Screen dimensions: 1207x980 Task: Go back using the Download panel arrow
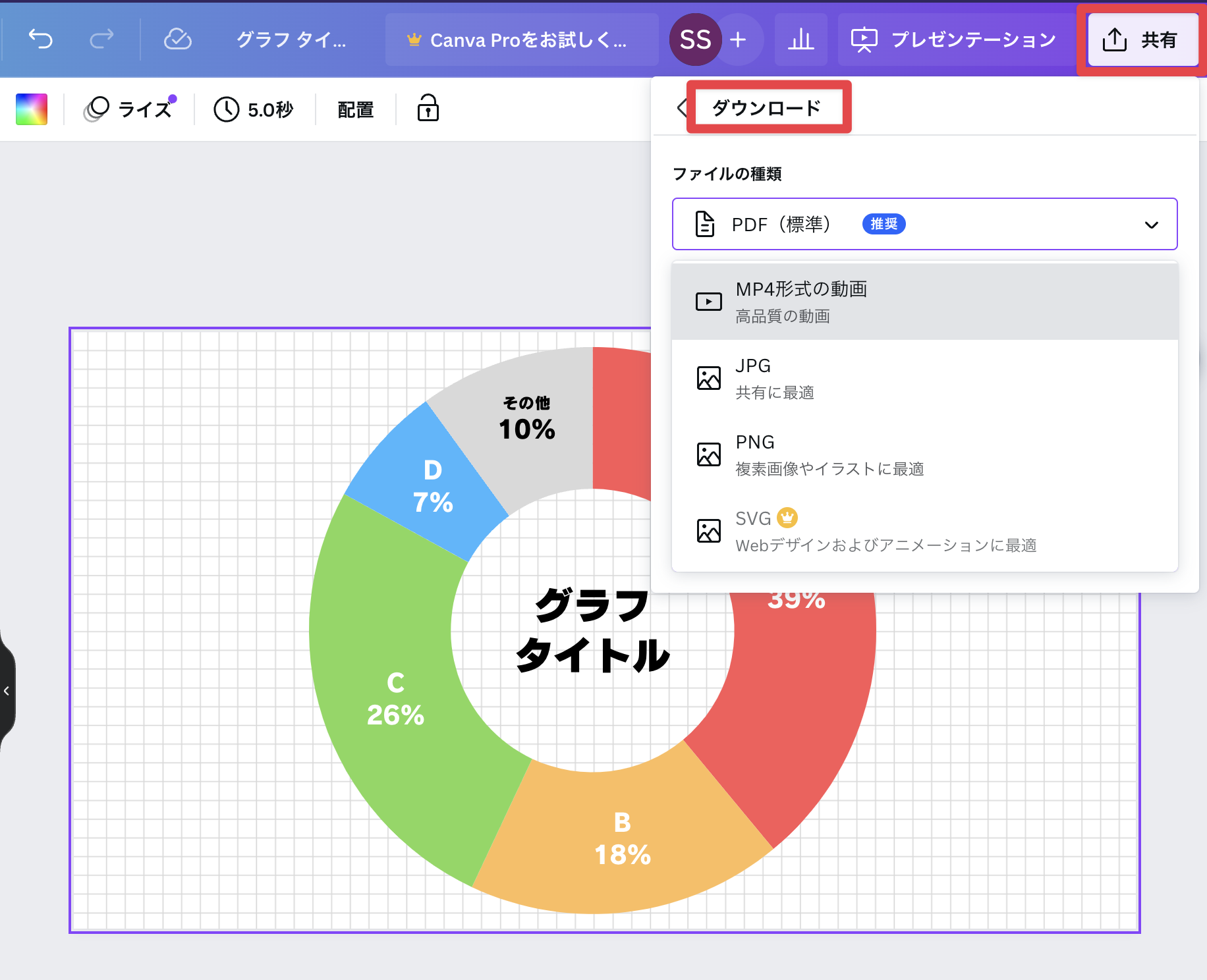pos(682,107)
